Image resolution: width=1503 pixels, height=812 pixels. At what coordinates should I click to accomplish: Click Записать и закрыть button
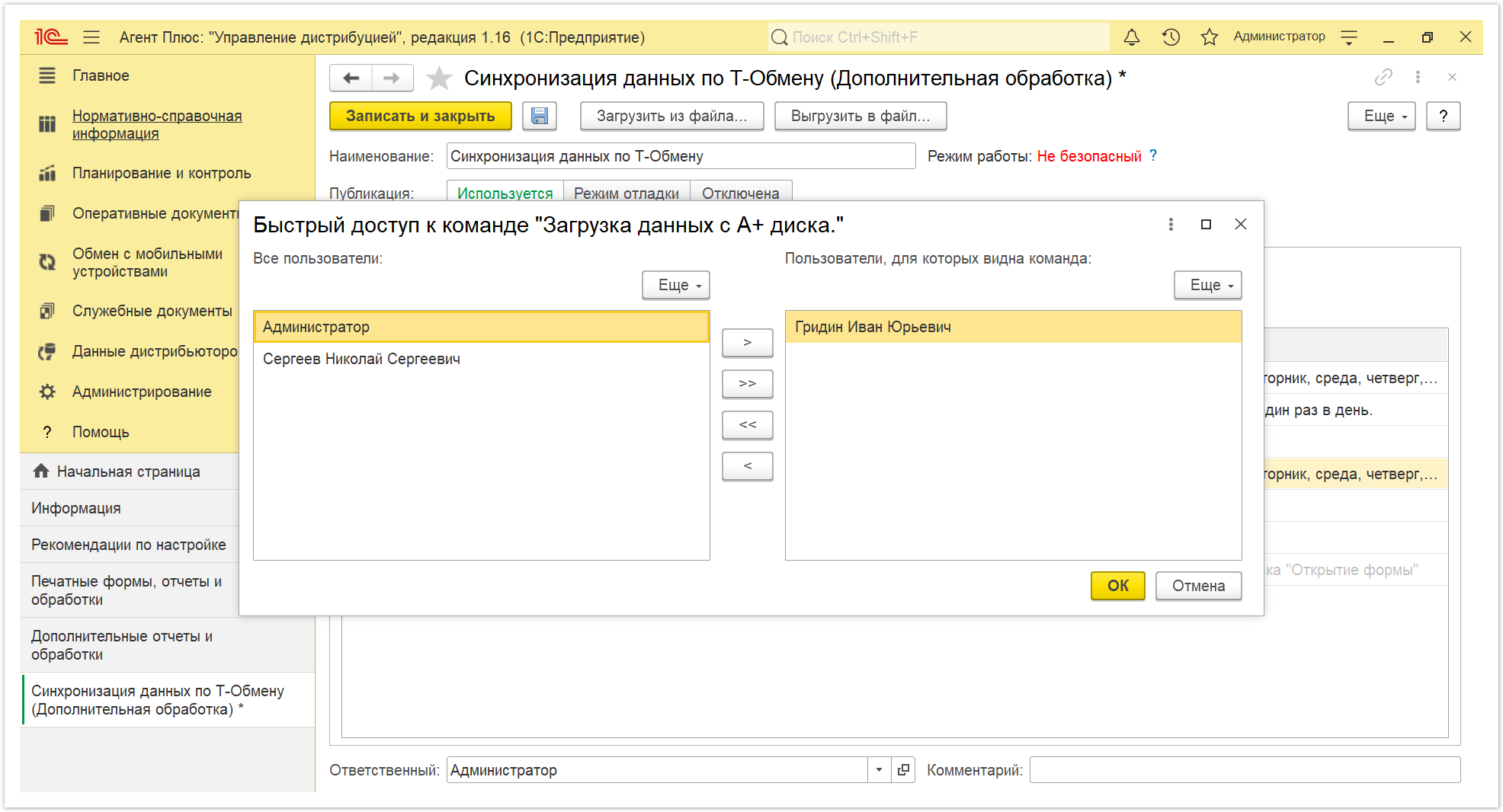click(x=421, y=116)
